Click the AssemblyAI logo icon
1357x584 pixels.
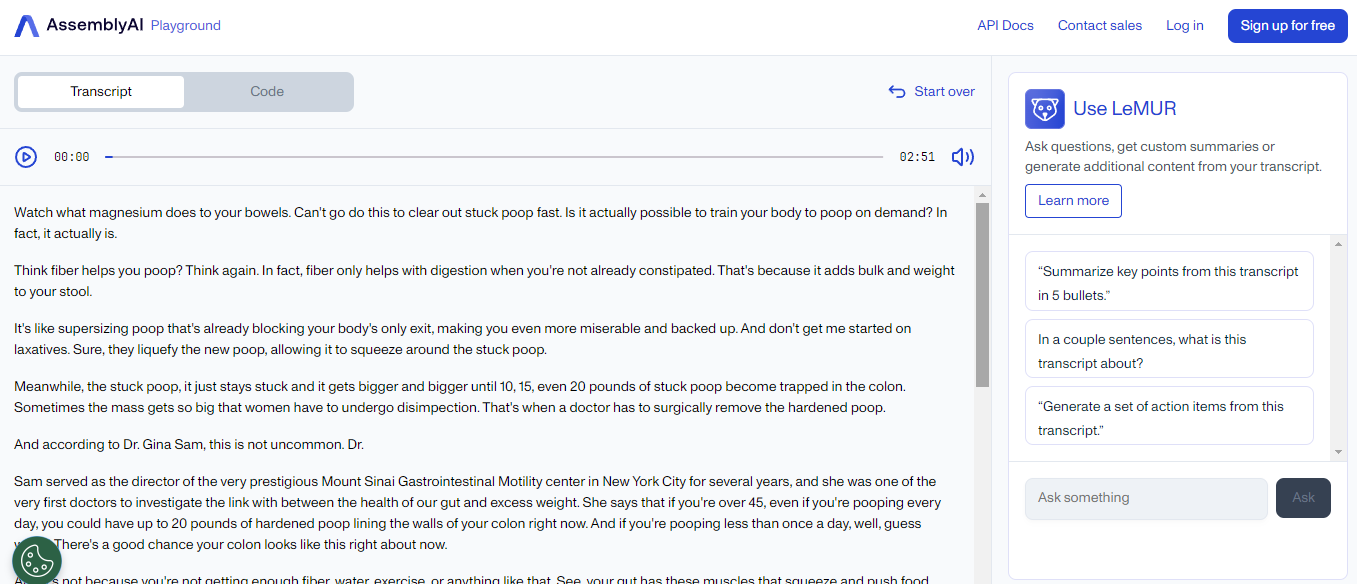point(26,26)
